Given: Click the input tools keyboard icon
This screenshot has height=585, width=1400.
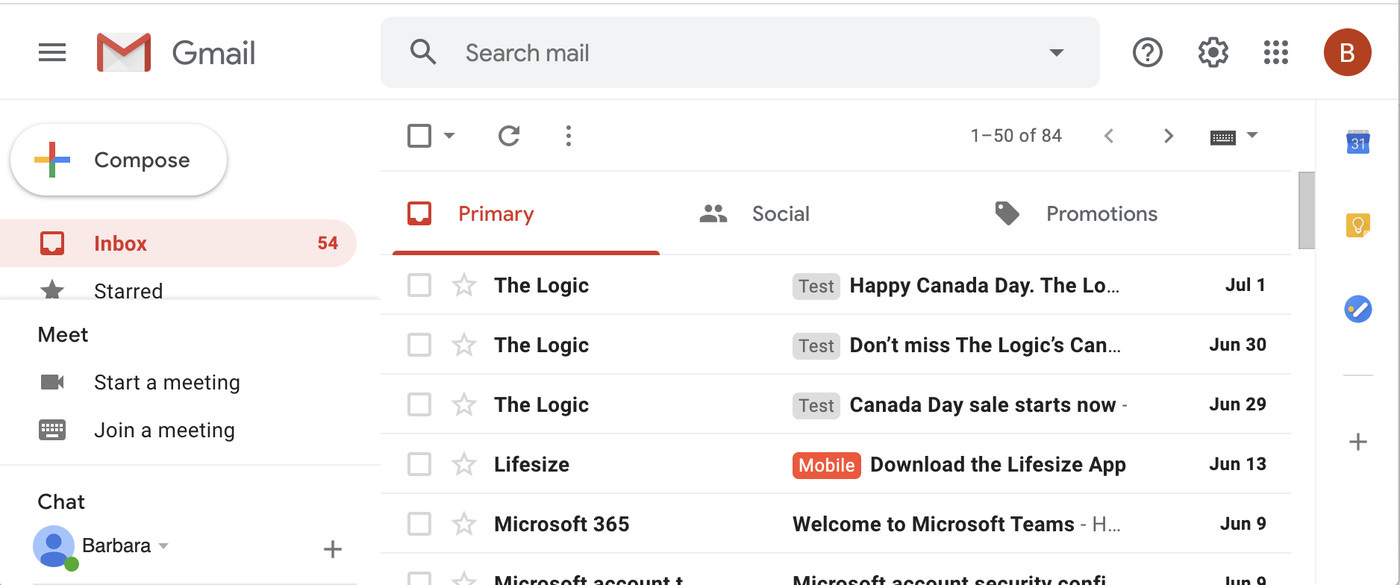Looking at the screenshot, I should point(1223,137).
